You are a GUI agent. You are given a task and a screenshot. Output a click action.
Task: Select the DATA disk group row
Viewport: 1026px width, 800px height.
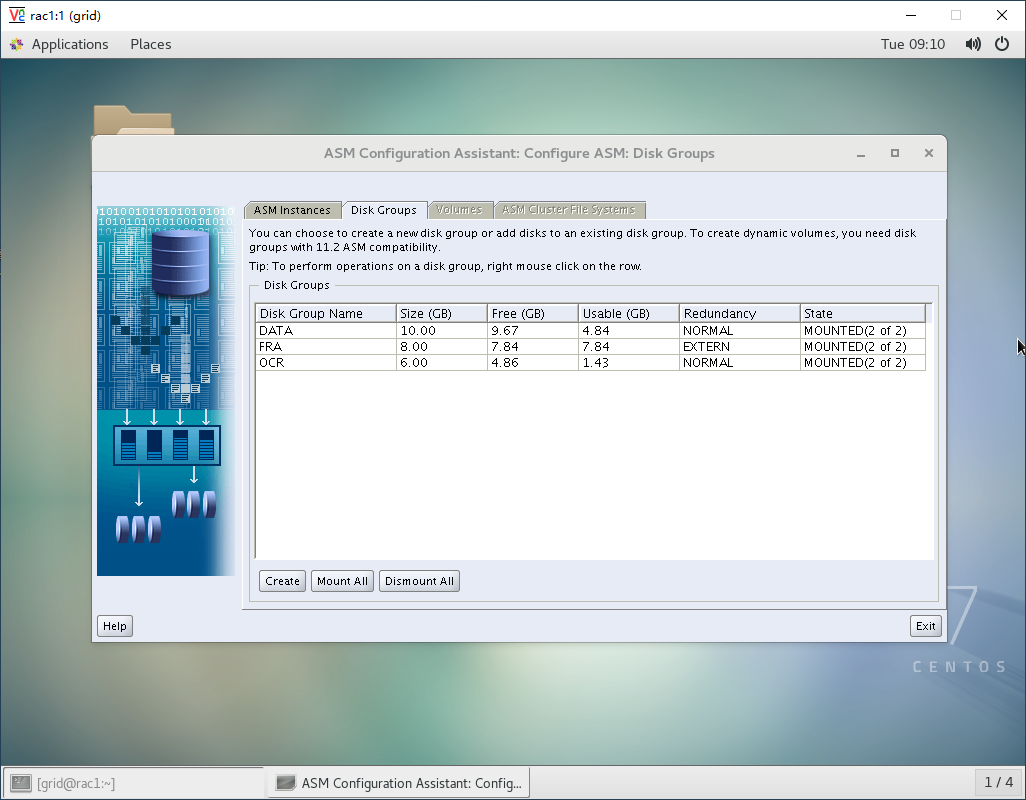pyautogui.click(x=590, y=331)
